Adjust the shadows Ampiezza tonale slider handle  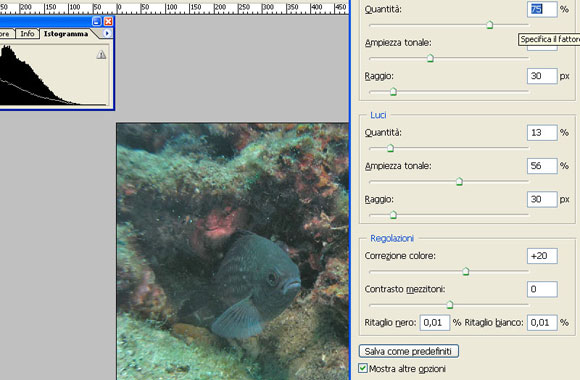click(430, 58)
